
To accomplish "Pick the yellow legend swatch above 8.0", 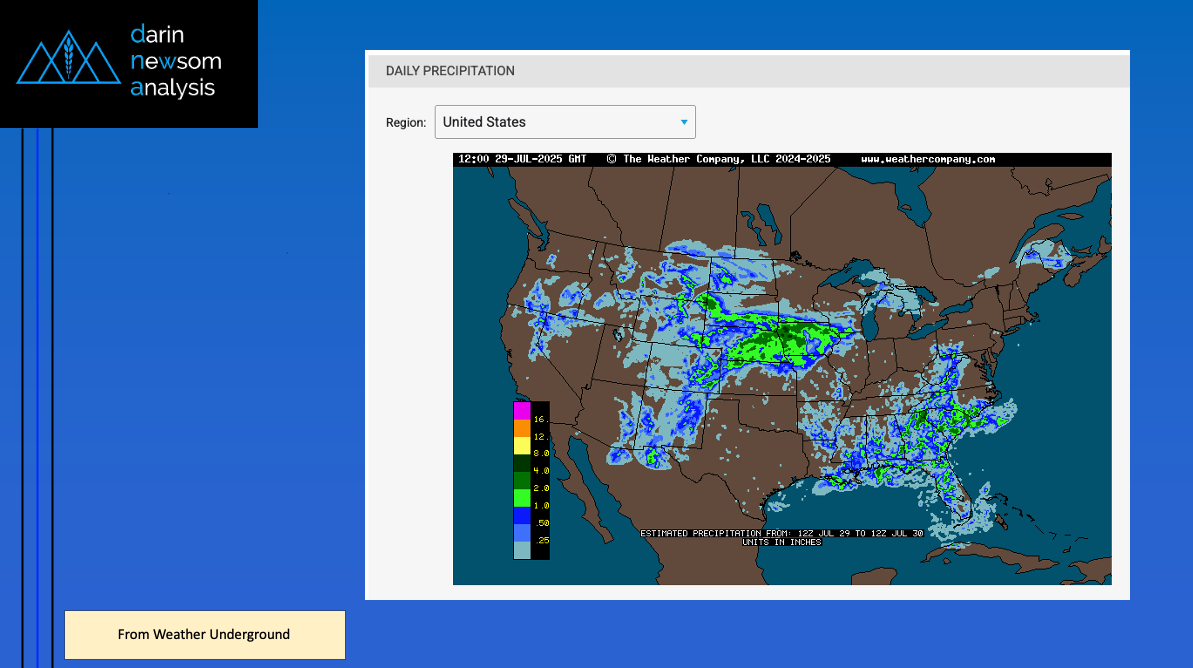I will tap(522, 446).
